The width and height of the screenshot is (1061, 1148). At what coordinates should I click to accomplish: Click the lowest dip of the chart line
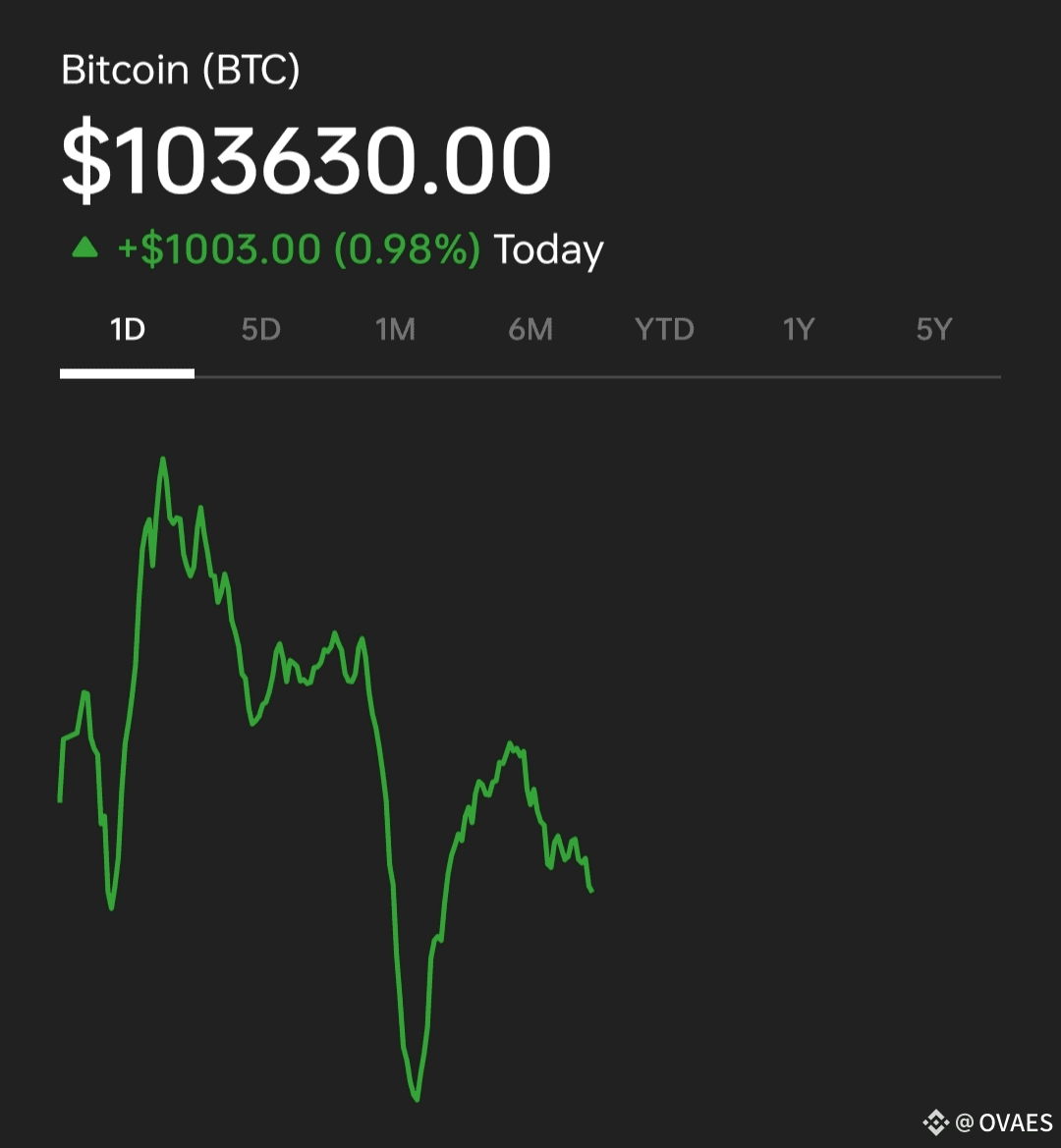pos(416,1098)
